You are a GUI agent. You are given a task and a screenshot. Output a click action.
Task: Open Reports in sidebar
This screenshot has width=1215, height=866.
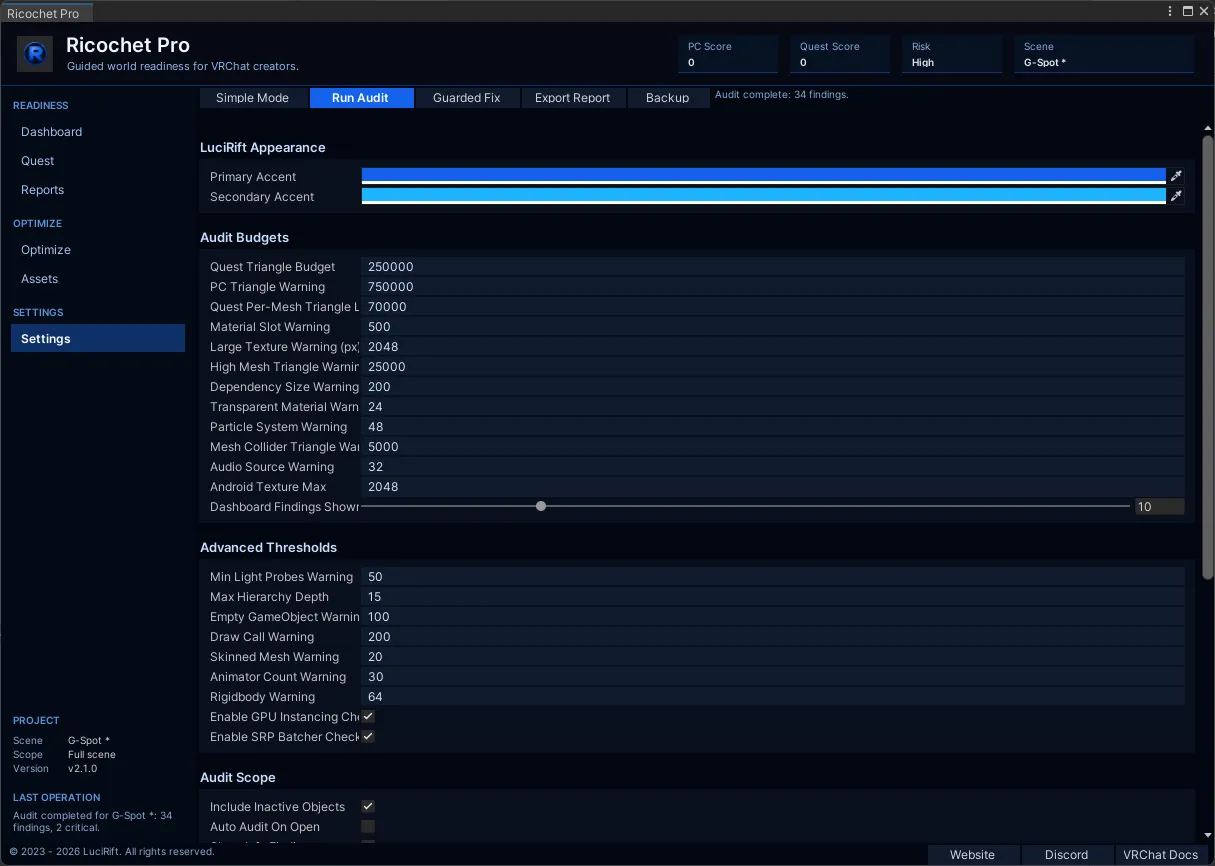tap(97, 190)
